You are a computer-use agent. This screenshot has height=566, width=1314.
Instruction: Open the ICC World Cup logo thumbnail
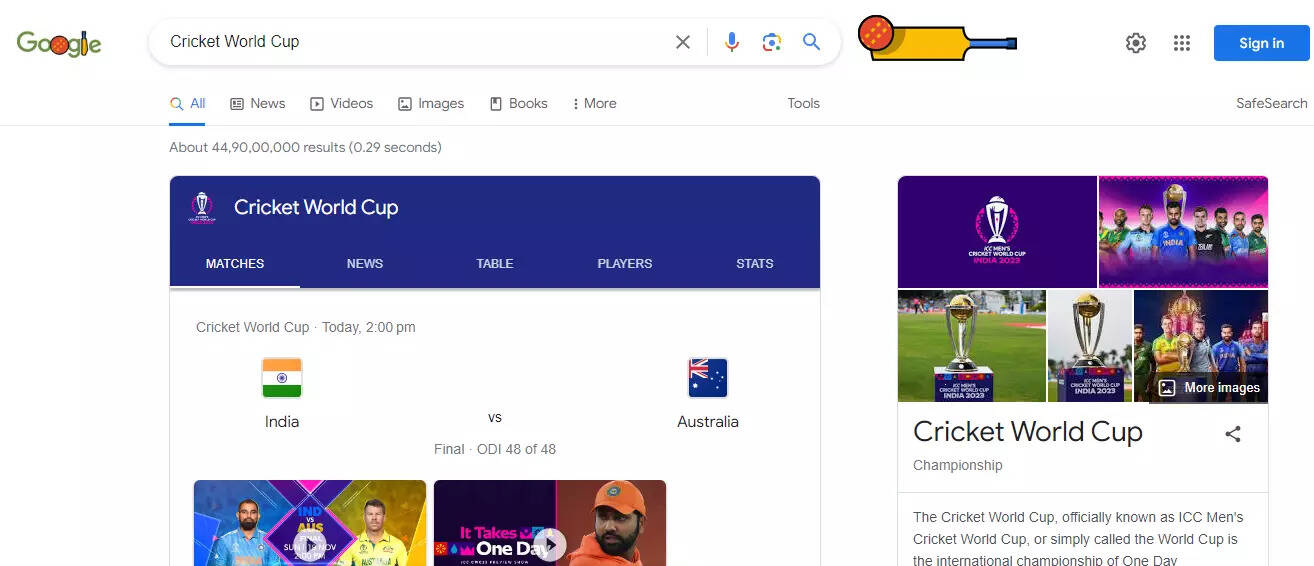(x=997, y=231)
